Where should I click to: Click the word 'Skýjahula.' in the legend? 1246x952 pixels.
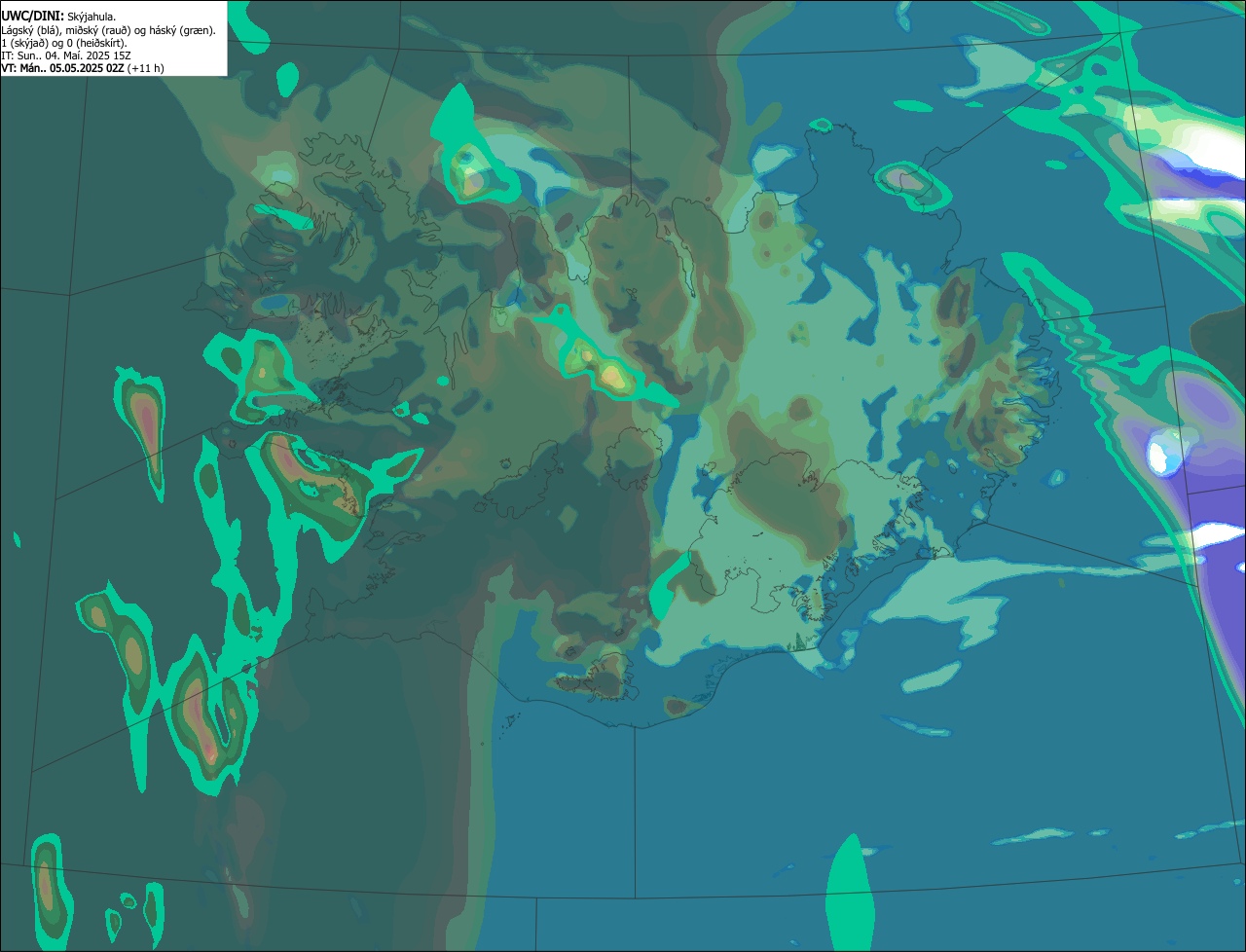tap(92, 18)
